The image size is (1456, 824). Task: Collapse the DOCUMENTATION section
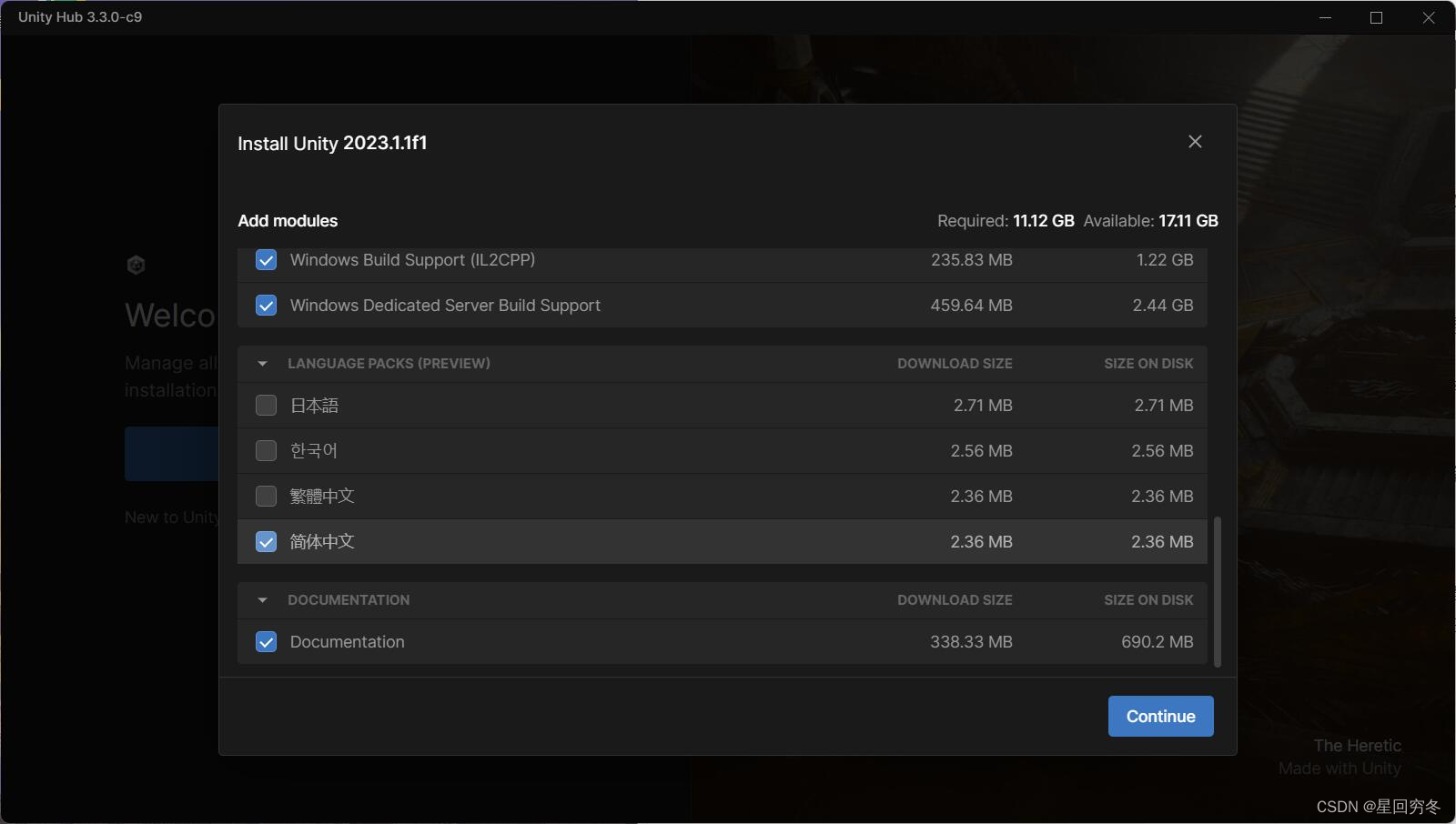click(x=263, y=599)
